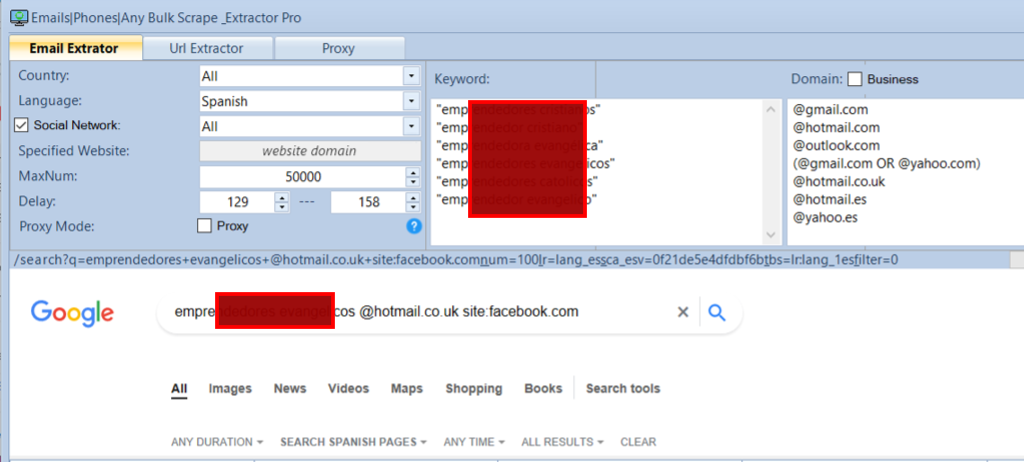The height and width of the screenshot is (462, 1024).
Task: Switch to Google Maps results
Action: pyautogui.click(x=407, y=389)
